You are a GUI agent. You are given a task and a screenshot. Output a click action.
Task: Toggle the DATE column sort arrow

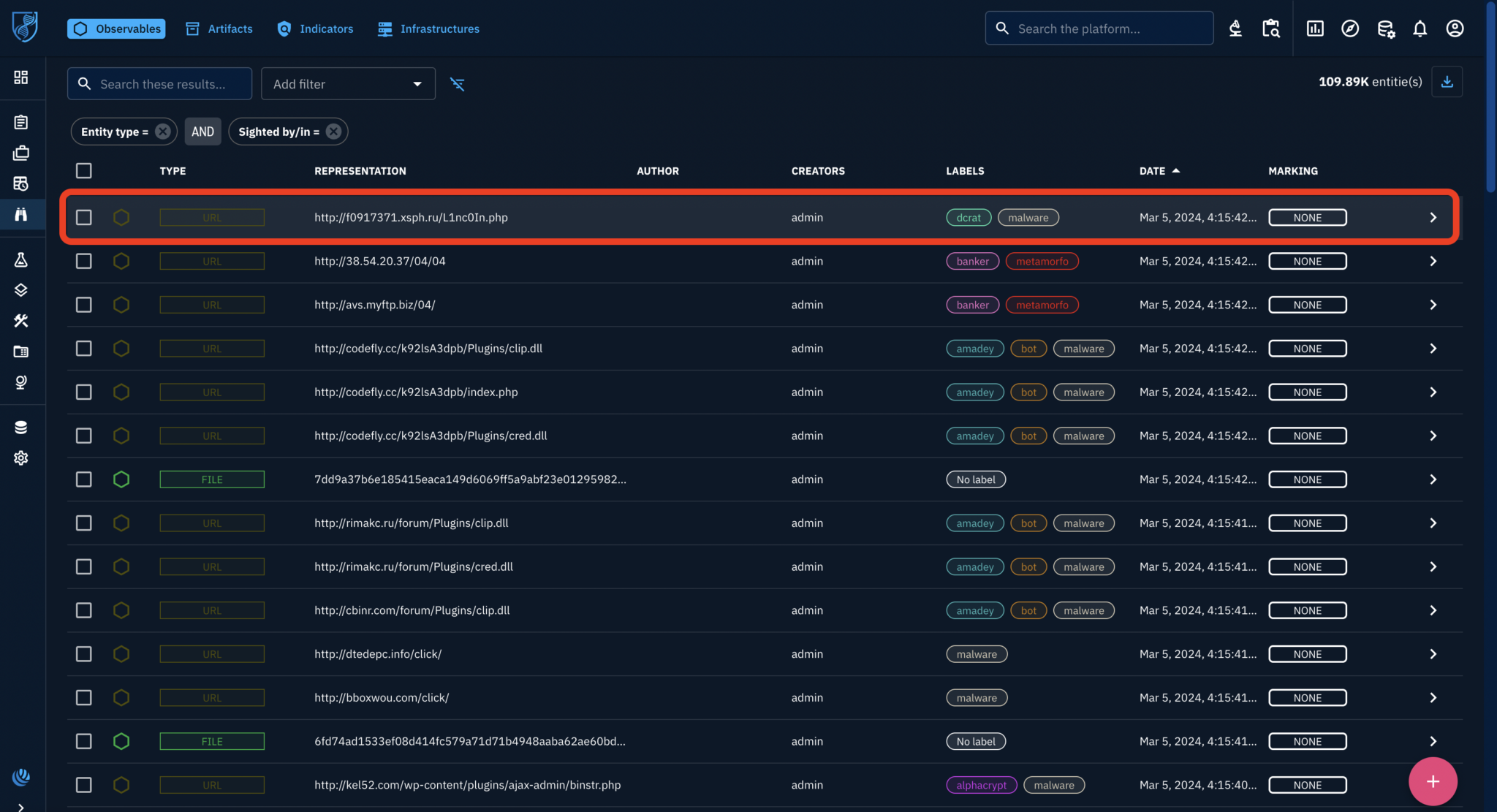1176,171
